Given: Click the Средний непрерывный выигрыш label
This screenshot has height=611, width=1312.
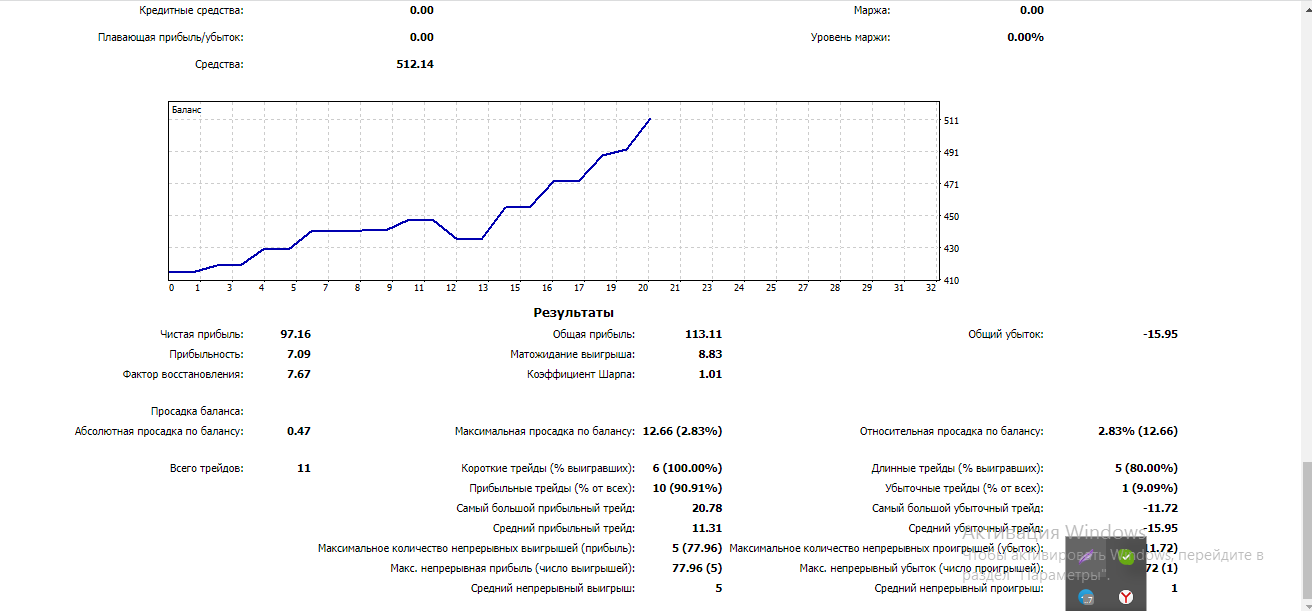Looking at the screenshot, I should coord(553,588).
